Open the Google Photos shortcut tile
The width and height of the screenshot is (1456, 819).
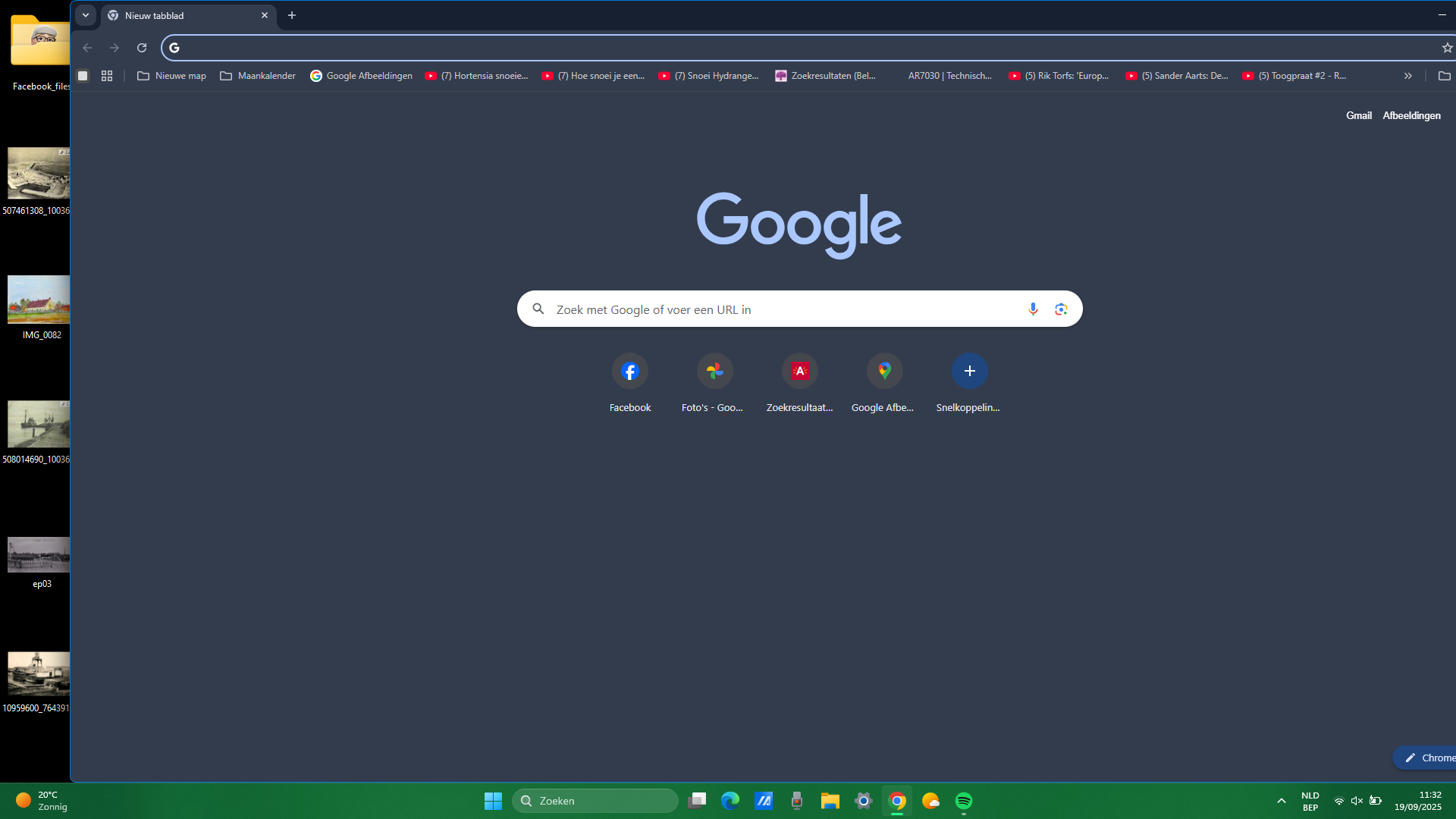tap(714, 372)
